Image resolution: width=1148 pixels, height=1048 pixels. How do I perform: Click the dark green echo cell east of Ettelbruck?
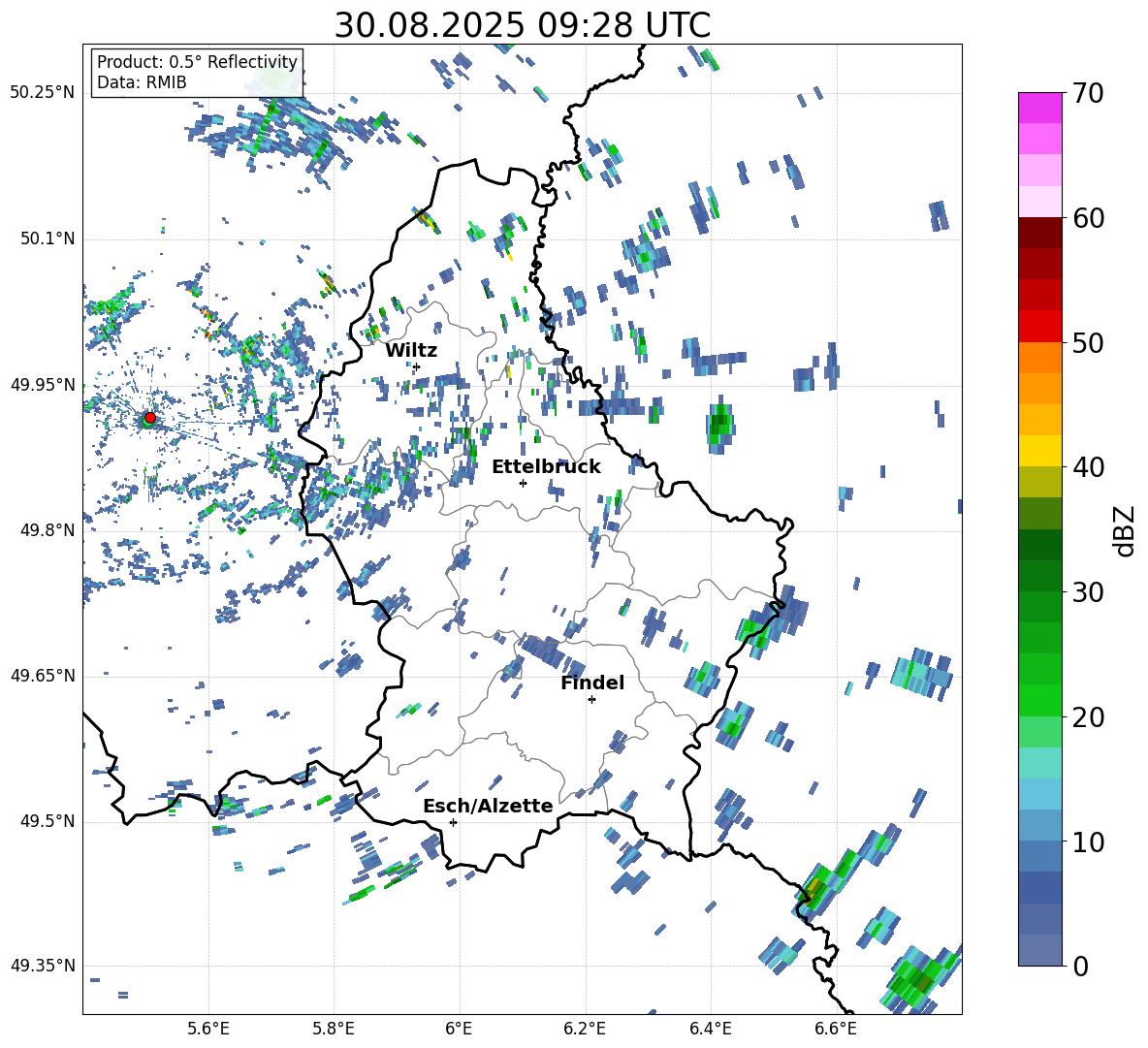coord(720,425)
